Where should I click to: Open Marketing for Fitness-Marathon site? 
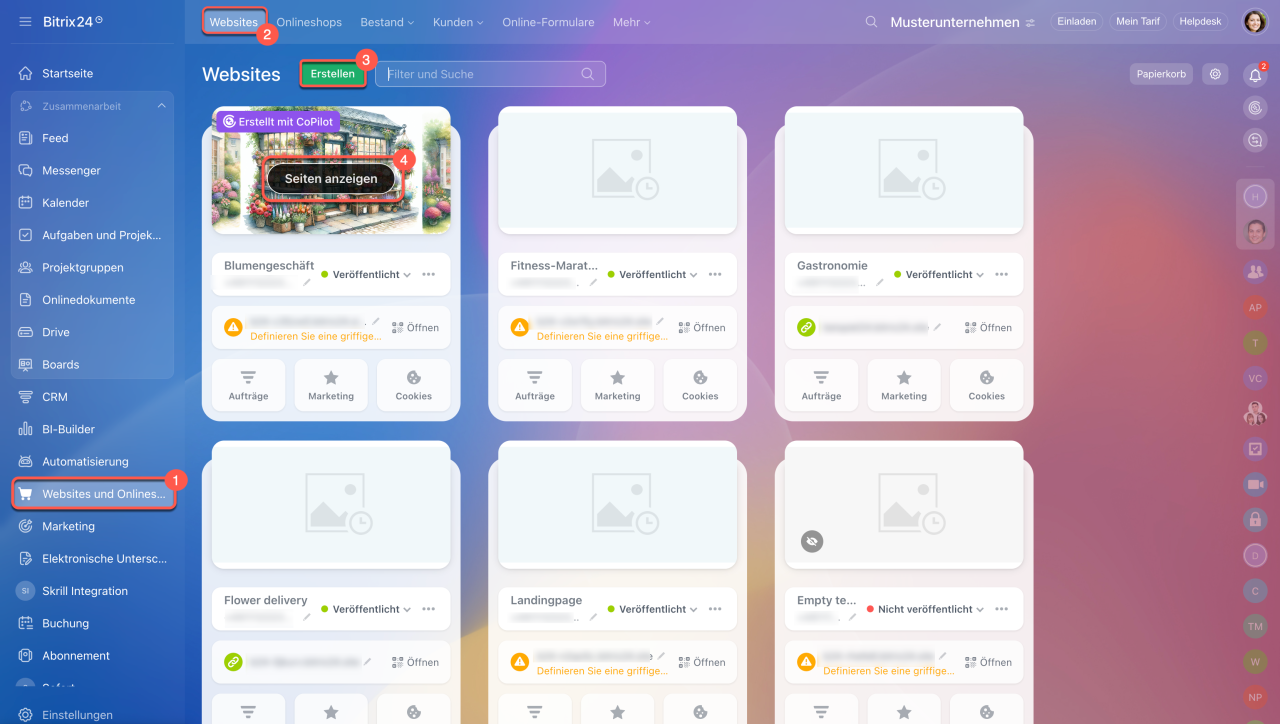(x=617, y=385)
